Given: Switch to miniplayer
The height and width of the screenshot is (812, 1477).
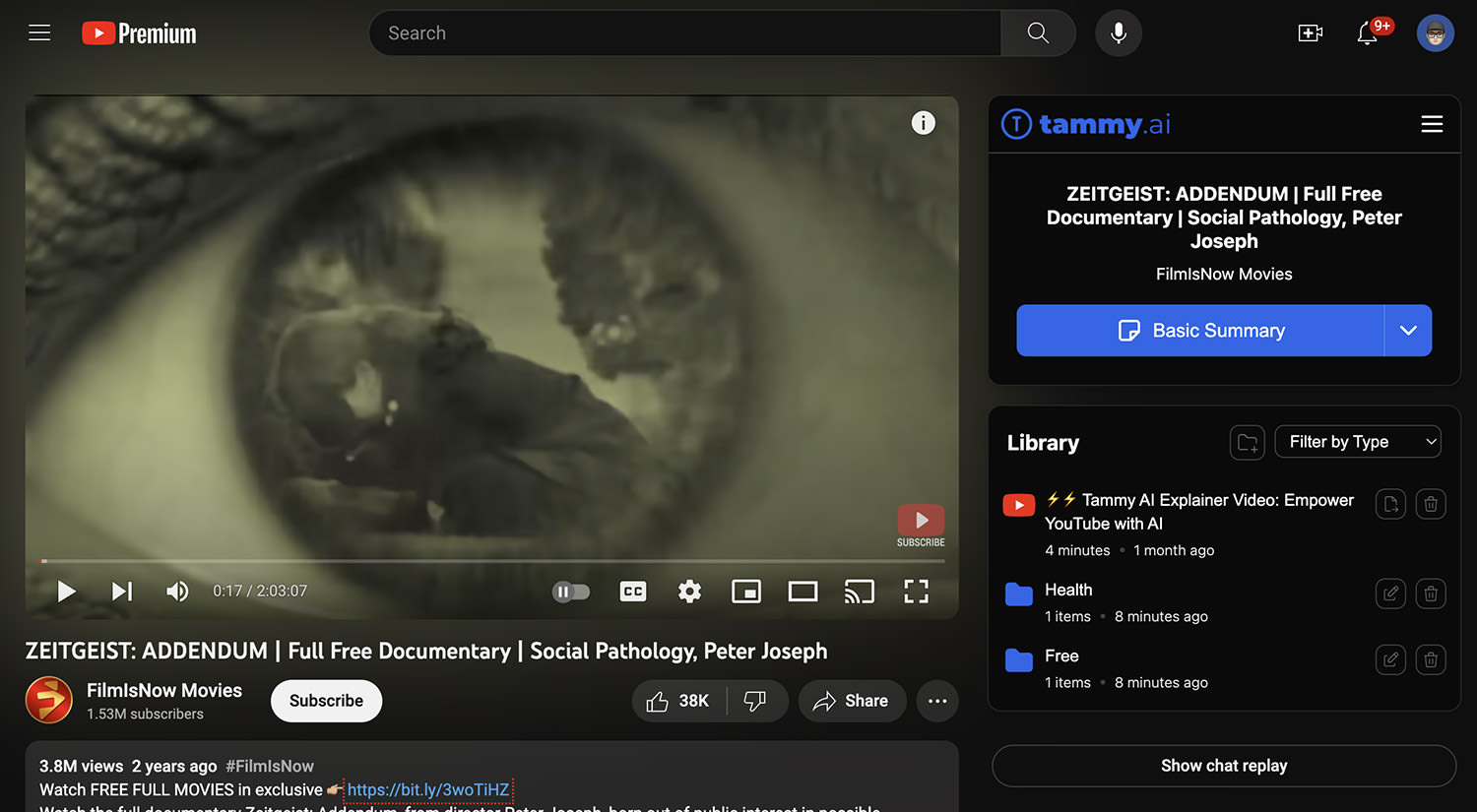Looking at the screenshot, I should pos(746,592).
